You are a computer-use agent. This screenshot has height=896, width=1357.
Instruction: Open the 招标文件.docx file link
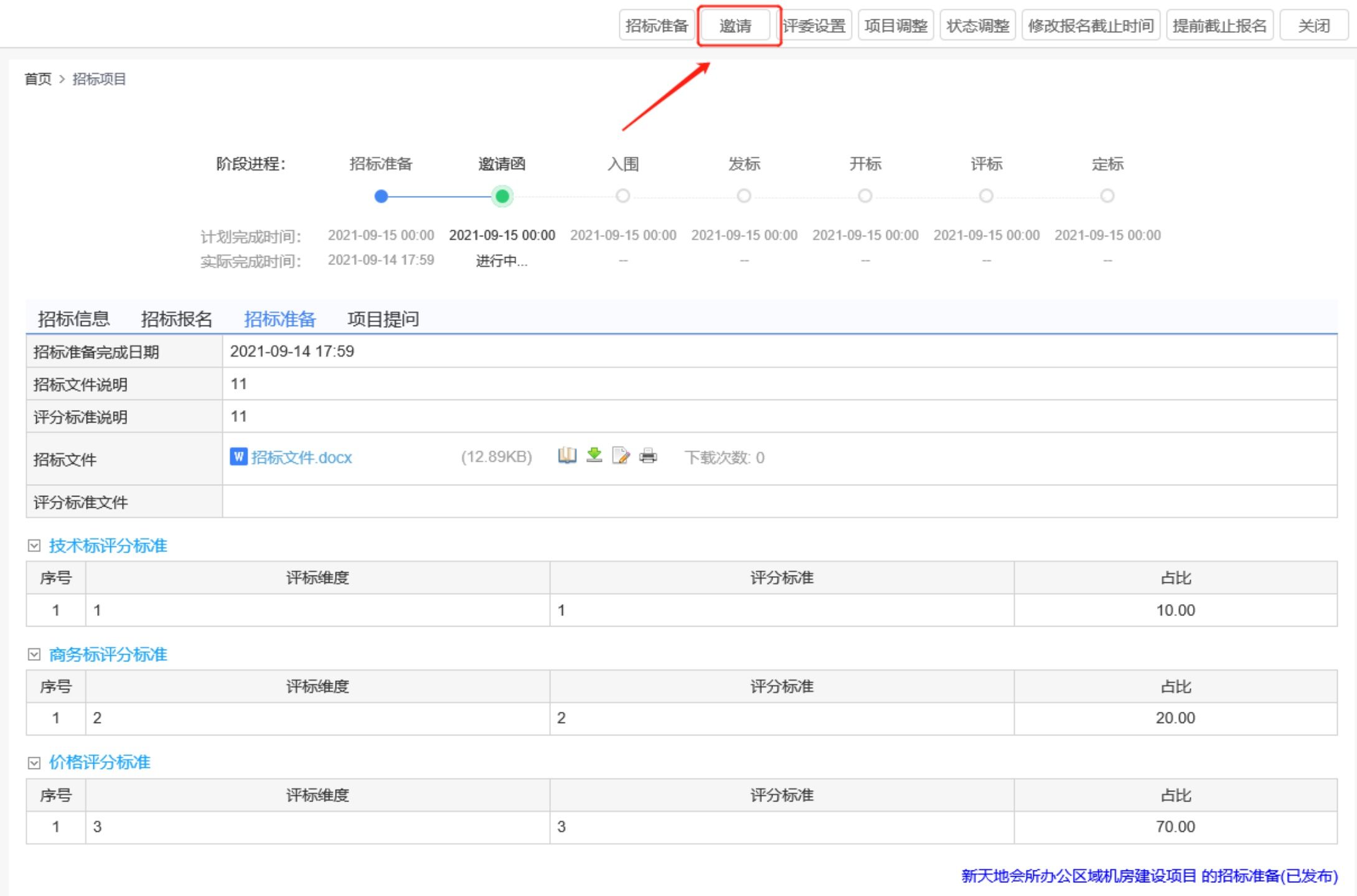(x=301, y=457)
